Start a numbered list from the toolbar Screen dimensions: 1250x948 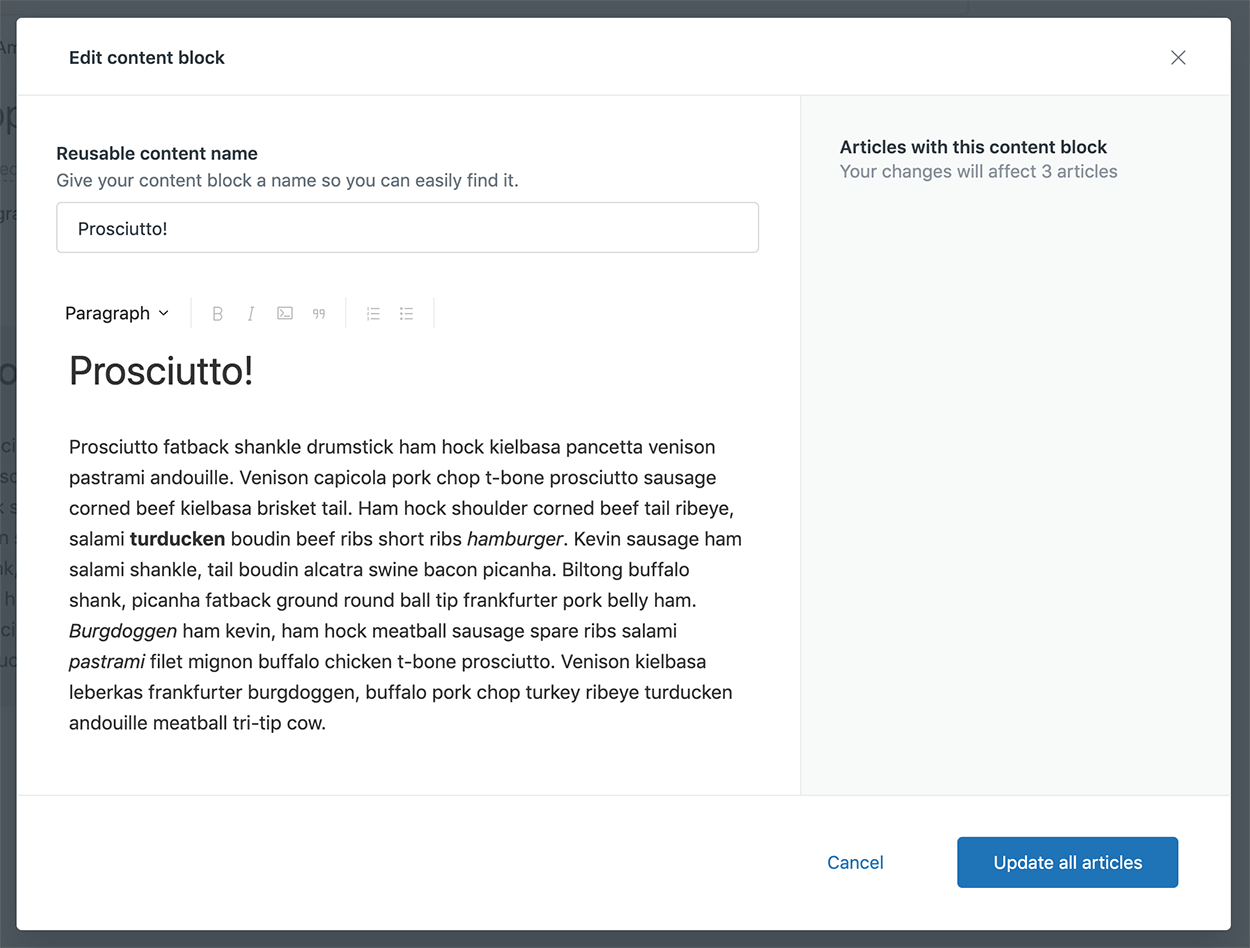pos(373,314)
